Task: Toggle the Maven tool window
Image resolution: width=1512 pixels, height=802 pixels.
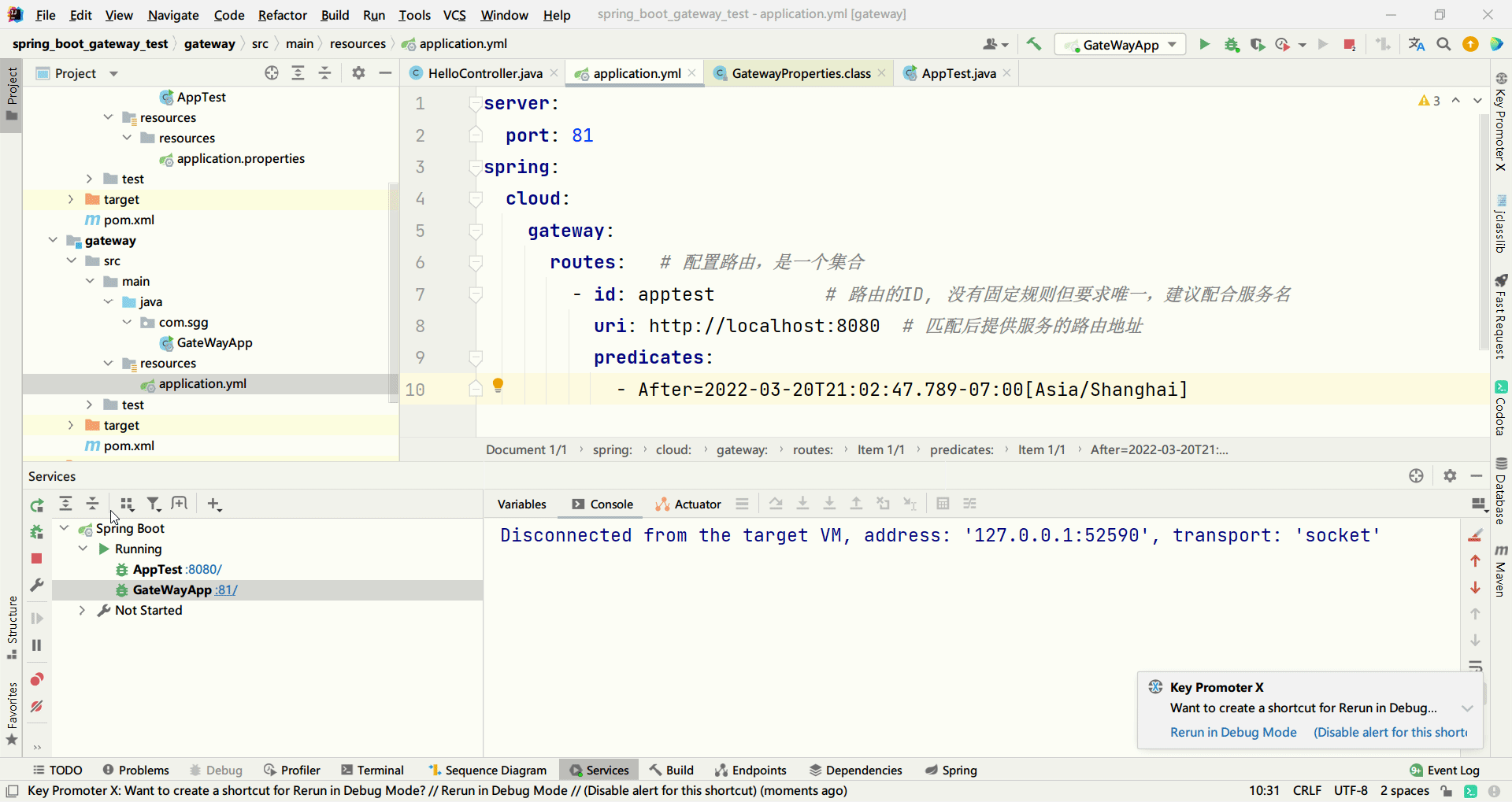Action: tap(1501, 571)
